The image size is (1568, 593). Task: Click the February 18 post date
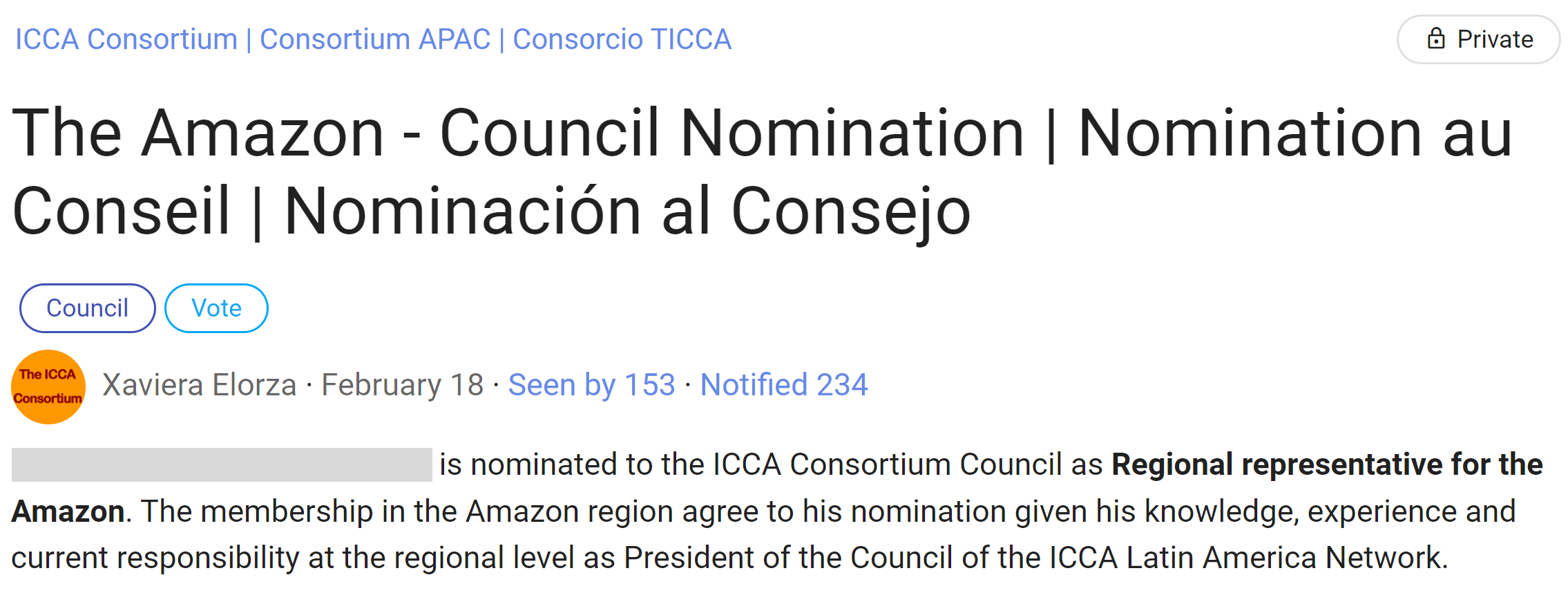[403, 385]
